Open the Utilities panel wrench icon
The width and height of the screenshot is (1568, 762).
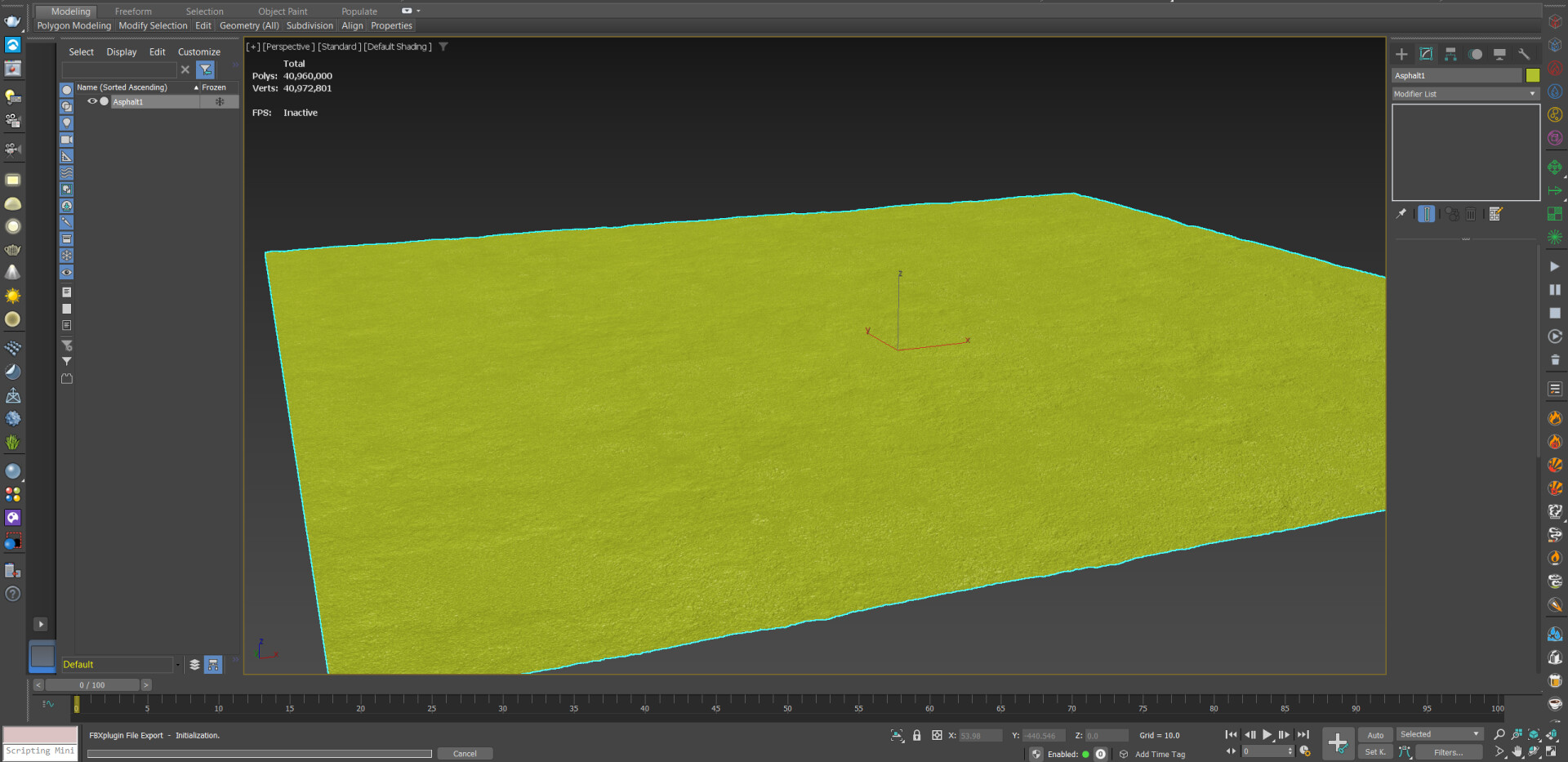coord(1524,54)
